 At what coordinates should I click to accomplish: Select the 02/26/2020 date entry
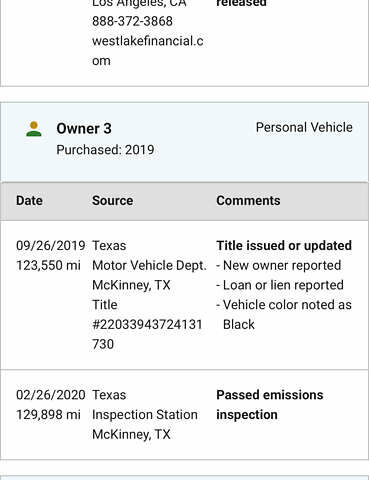51,395
